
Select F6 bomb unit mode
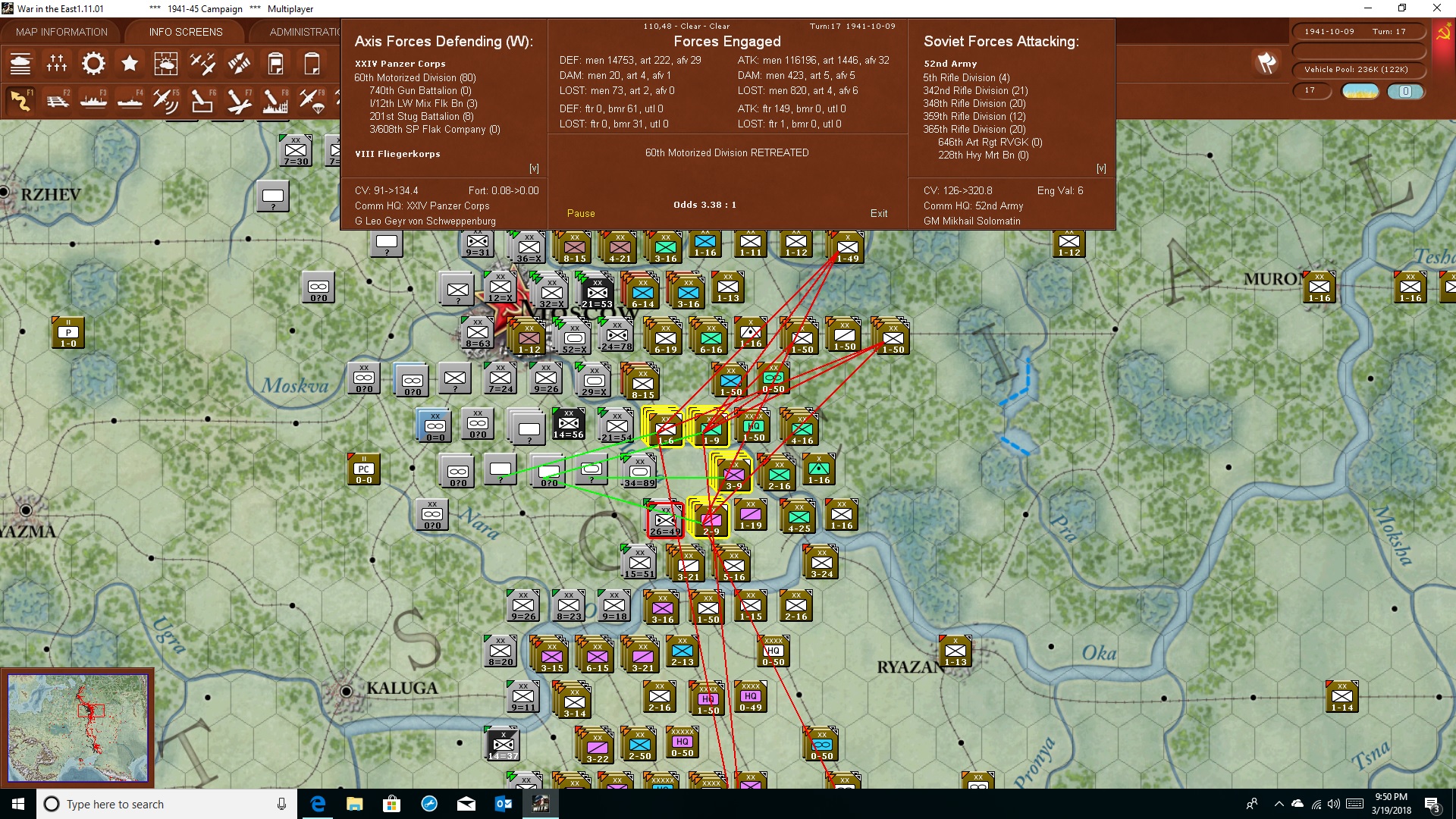click(x=202, y=100)
